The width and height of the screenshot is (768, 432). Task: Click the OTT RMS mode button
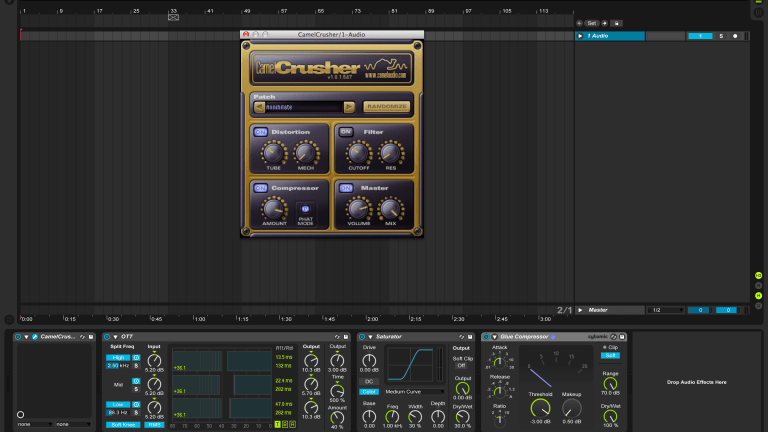[x=154, y=425]
